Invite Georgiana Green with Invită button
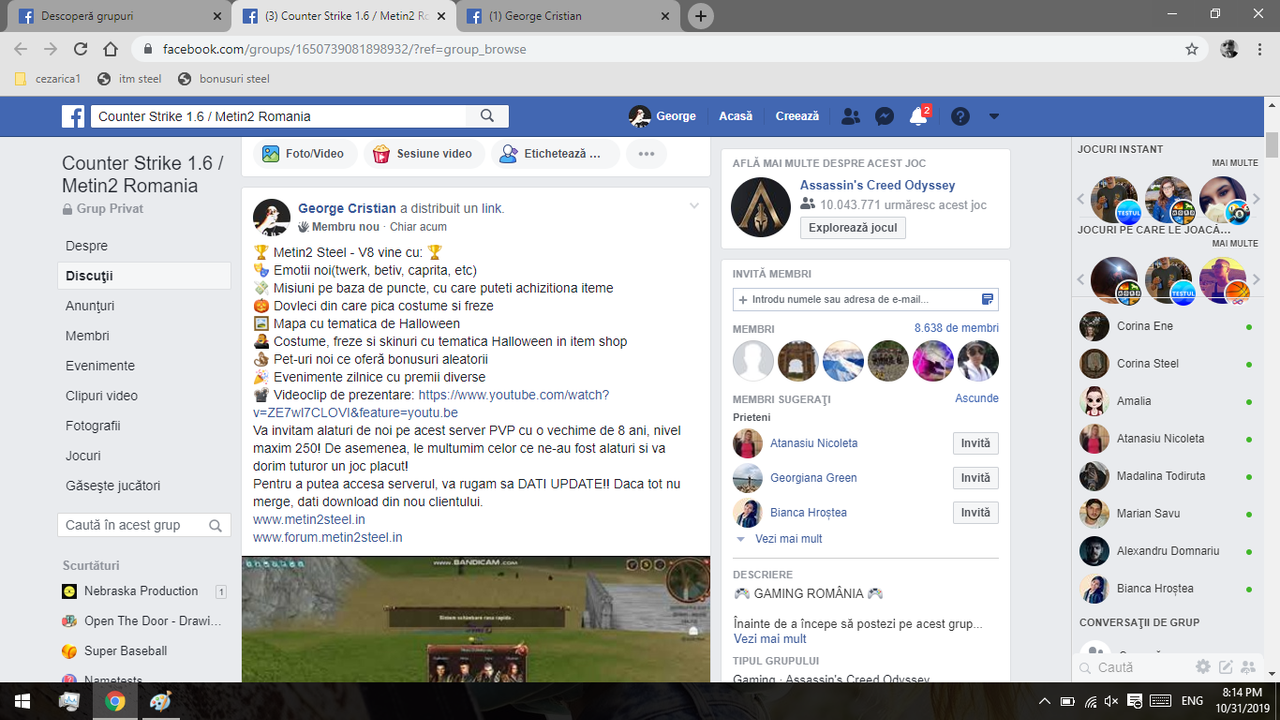This screenshot has height=720, width=1280. (975, 478)
